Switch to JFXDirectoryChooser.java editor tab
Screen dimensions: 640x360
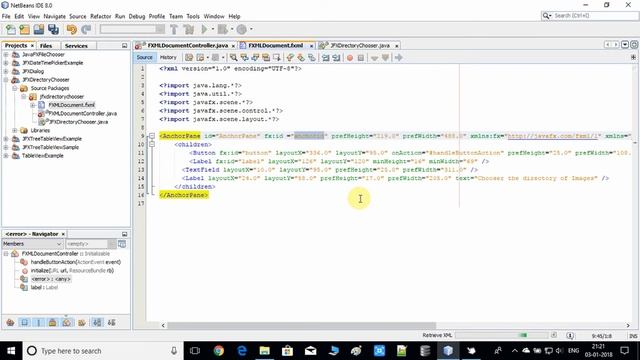click(x=360, y=46)
